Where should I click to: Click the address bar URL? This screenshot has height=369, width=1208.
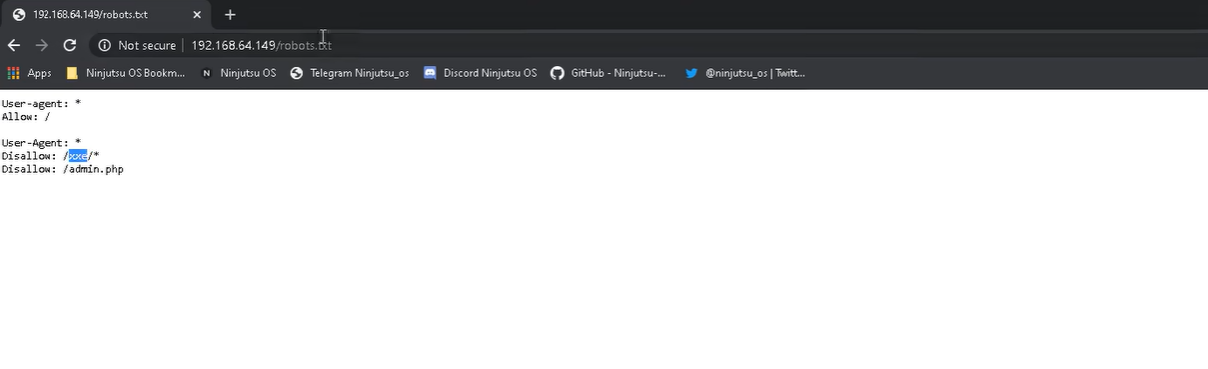[x=261, y=45]
